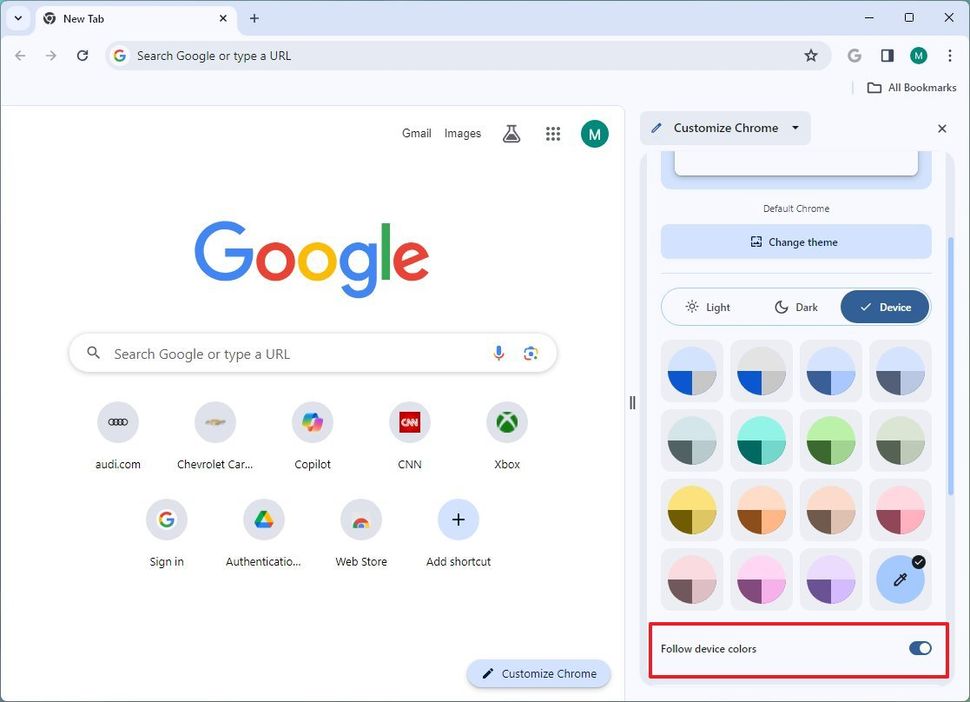
Task: Click the Gmail link
Action: click(x=417, y=133)
